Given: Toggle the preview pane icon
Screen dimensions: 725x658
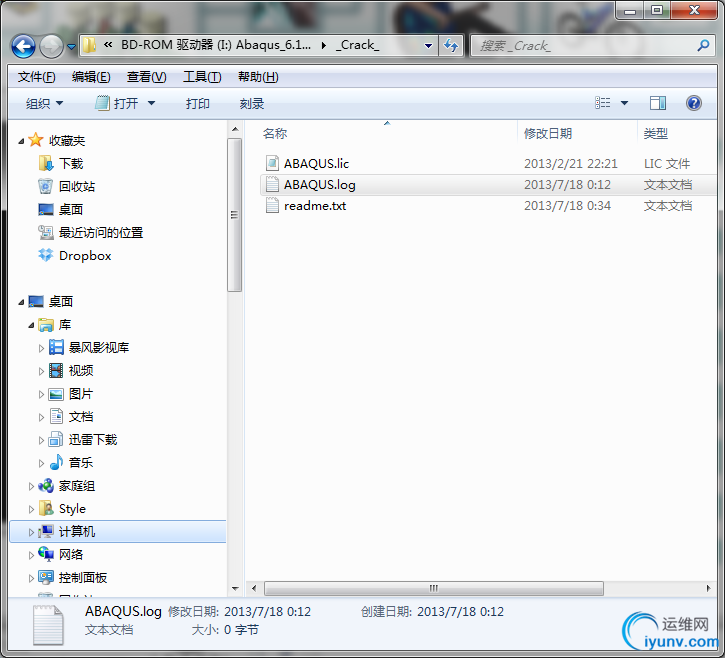Looking at the screenshot, I should [657, 103].
